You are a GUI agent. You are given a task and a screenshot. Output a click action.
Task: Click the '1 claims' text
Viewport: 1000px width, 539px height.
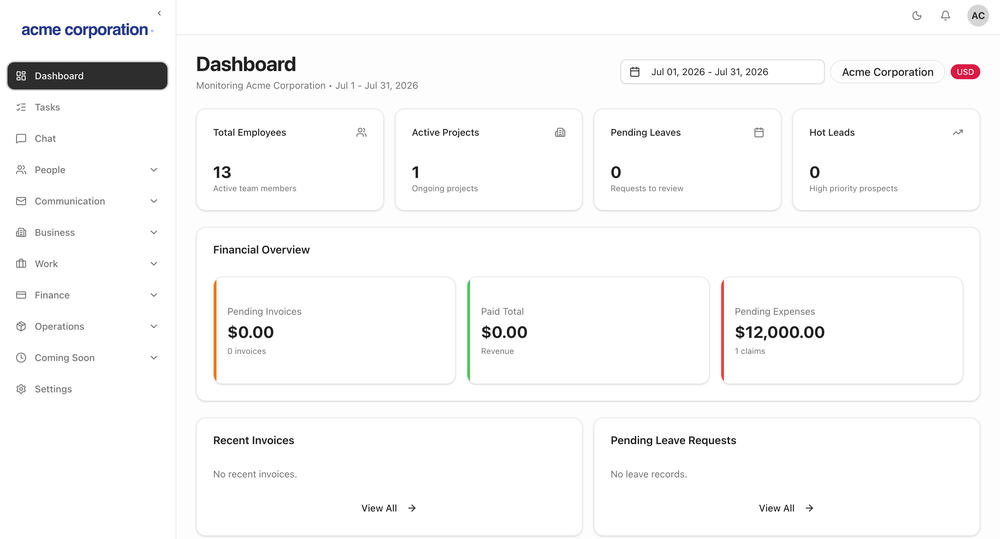(750, 351)
